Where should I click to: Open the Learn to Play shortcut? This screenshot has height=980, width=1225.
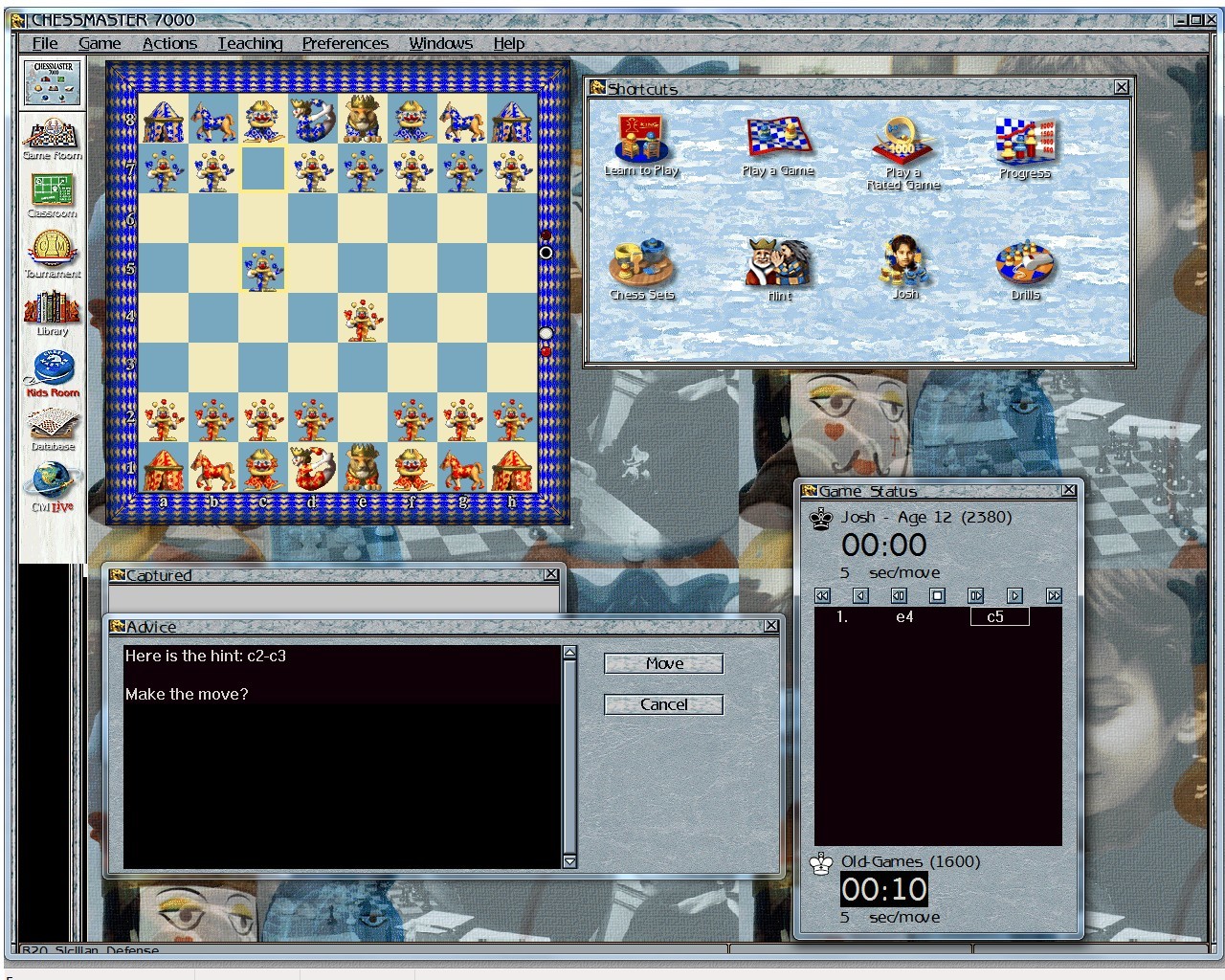(641, 146)
